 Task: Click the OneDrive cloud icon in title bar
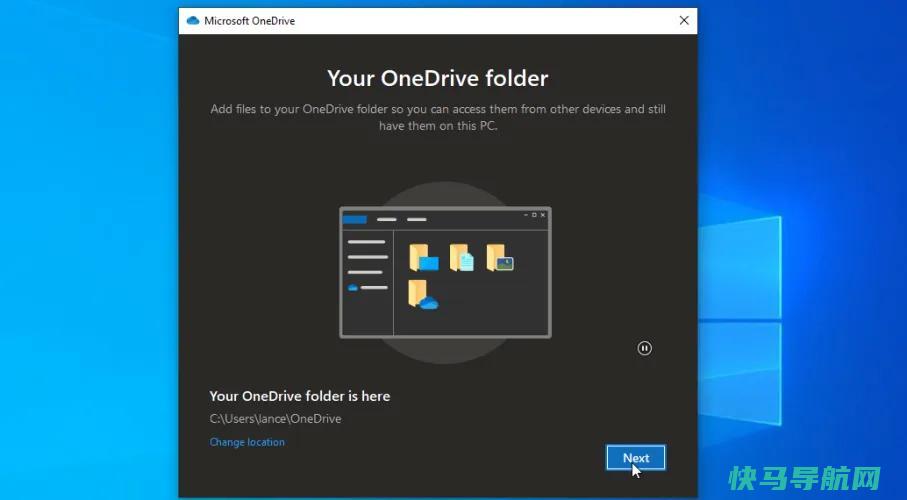[x=193, y=21]
